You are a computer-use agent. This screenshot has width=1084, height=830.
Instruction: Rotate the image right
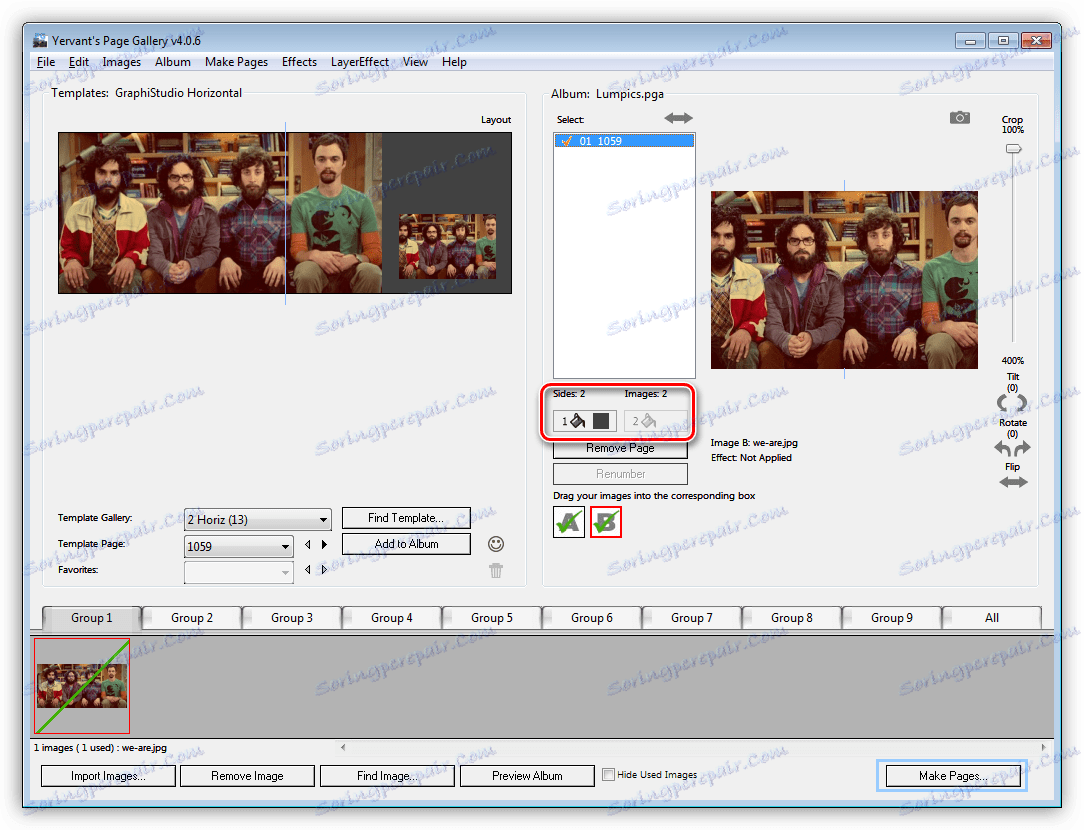(x=1022, y=448)
